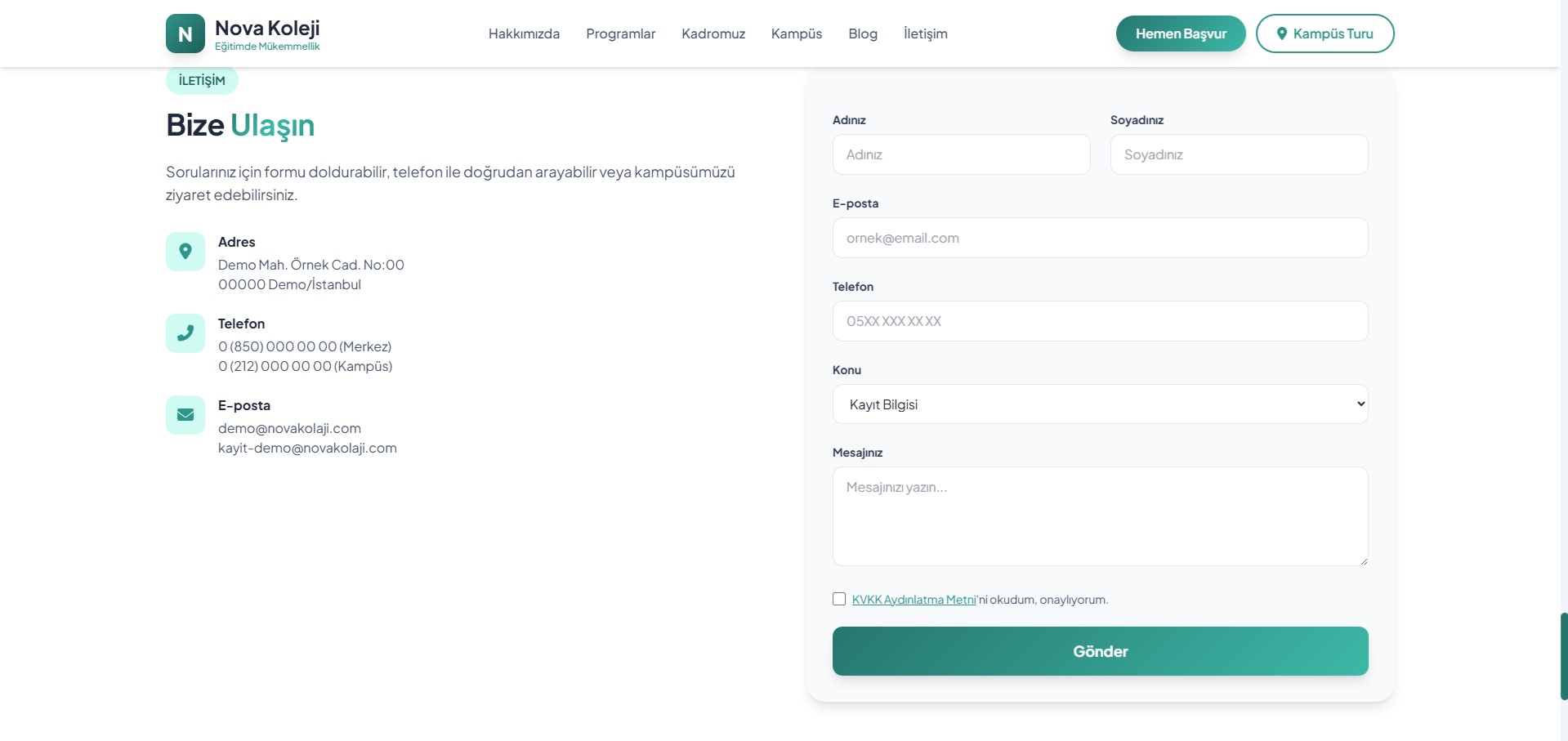Viewport: 1568px width, 741px height.
Task: Click the e-posta envelope icon
Action: tap(185, 415)
